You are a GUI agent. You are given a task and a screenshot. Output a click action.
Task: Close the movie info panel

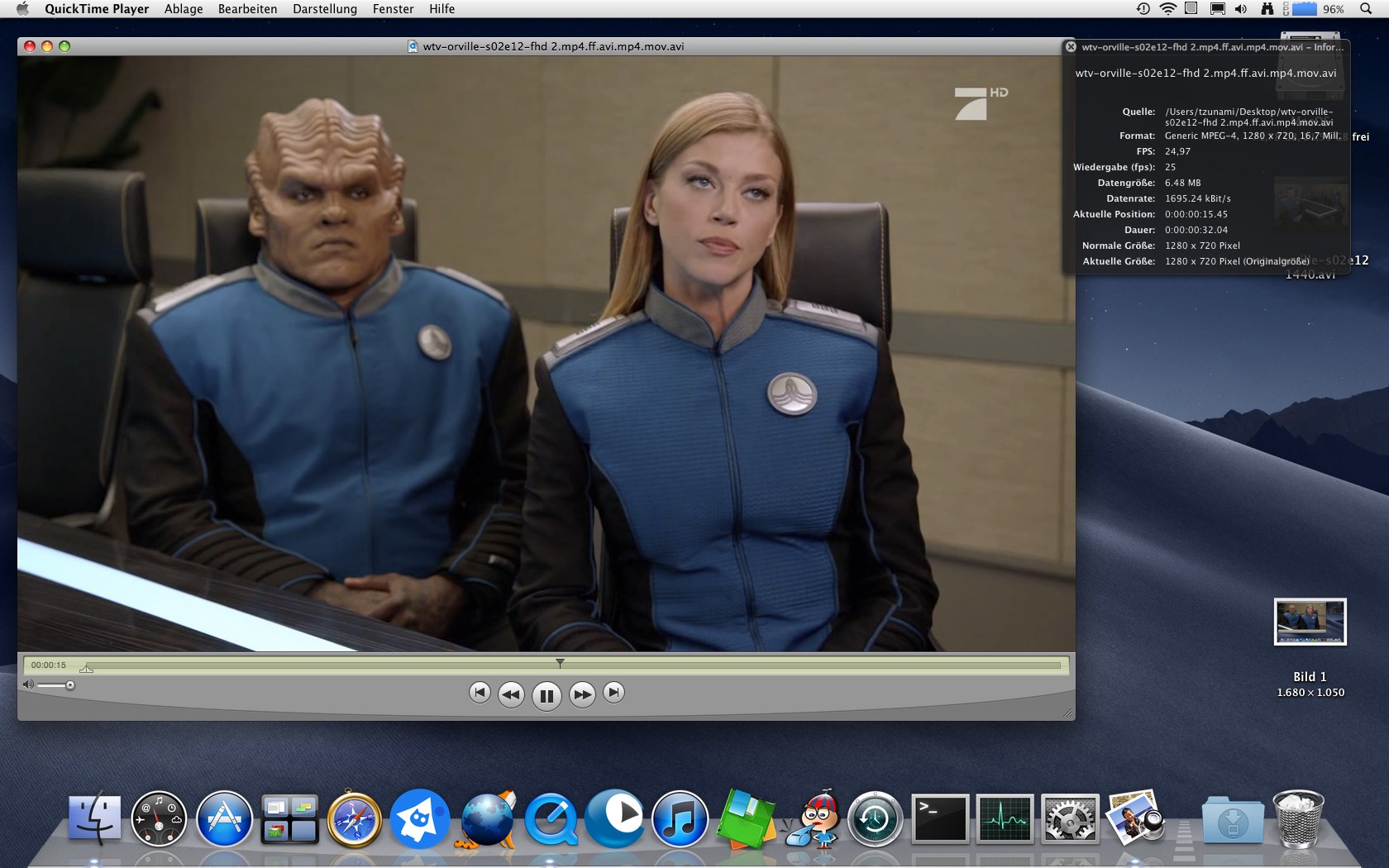(1071, 47)
